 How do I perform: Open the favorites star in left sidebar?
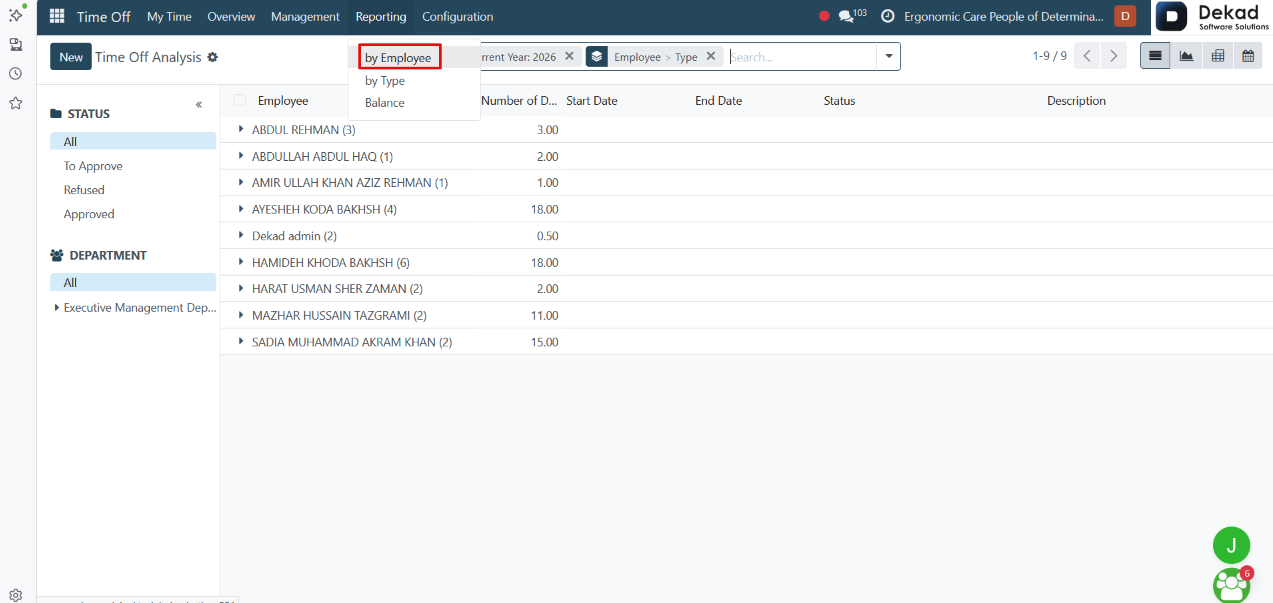pyautogui.click(x=16, y=102)
